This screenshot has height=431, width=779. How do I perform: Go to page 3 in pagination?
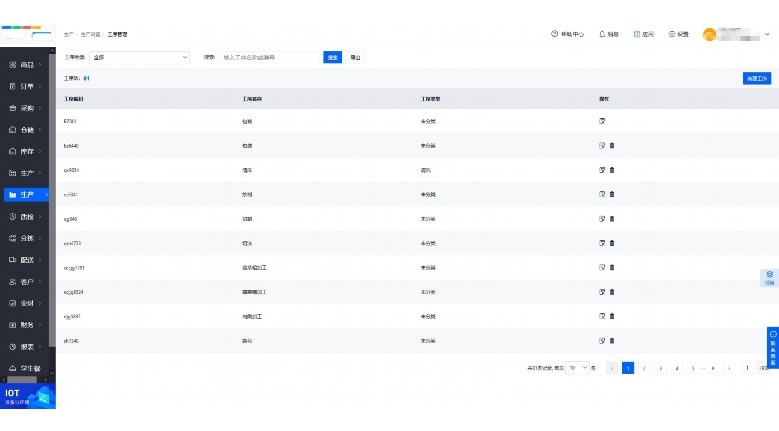pos(660,368)
